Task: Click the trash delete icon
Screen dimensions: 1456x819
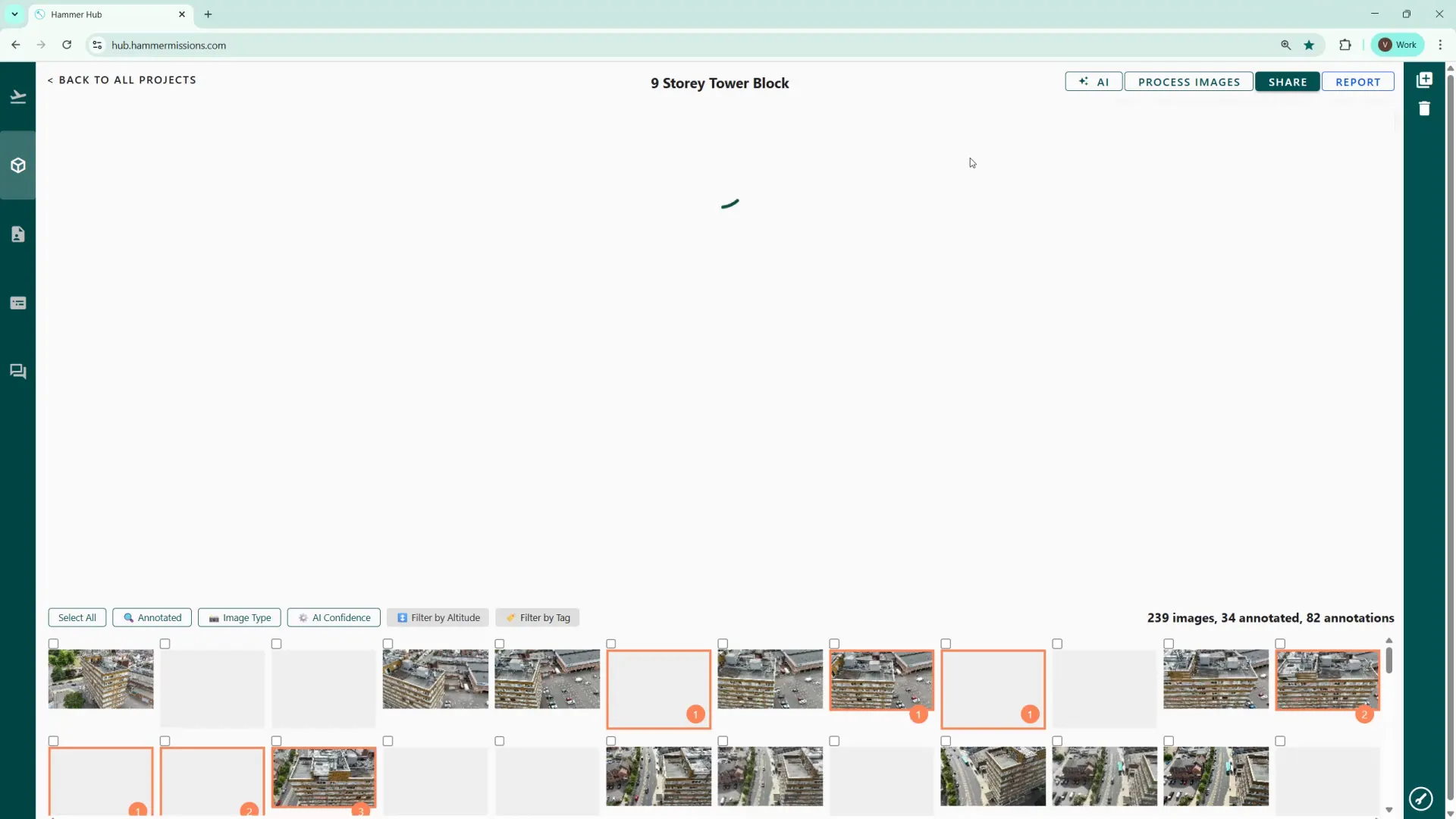Action: (1424, 108)
